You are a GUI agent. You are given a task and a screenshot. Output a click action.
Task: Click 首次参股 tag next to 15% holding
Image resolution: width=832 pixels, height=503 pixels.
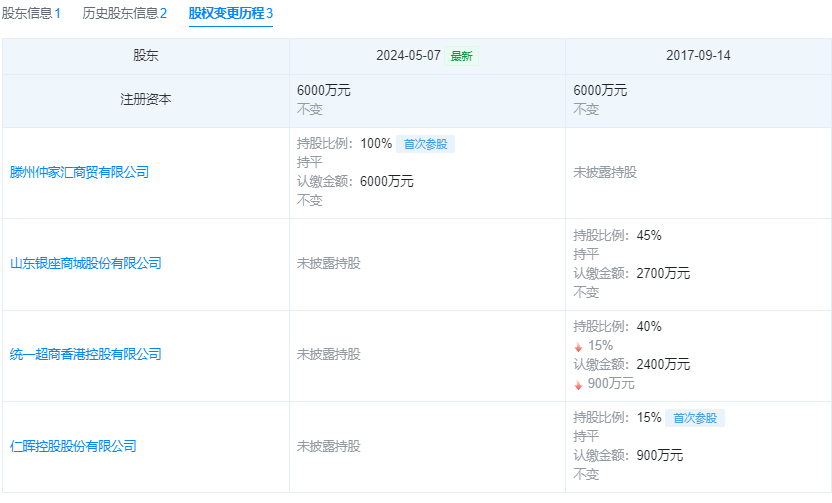(695, 418)
